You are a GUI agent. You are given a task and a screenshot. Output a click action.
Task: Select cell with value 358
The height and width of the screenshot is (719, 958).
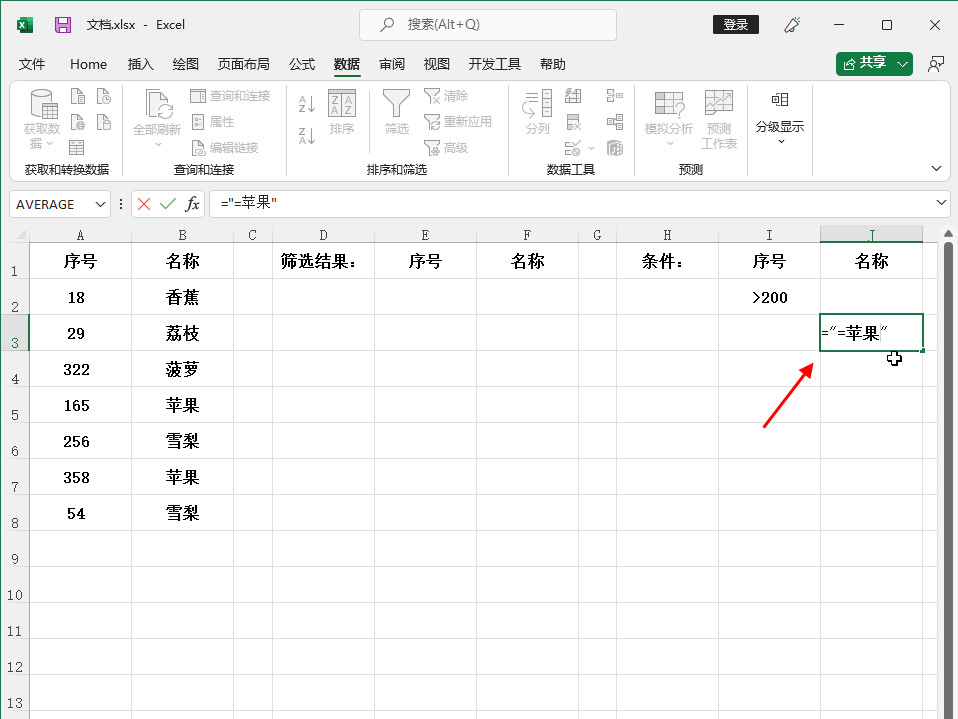tap(80, 477)
